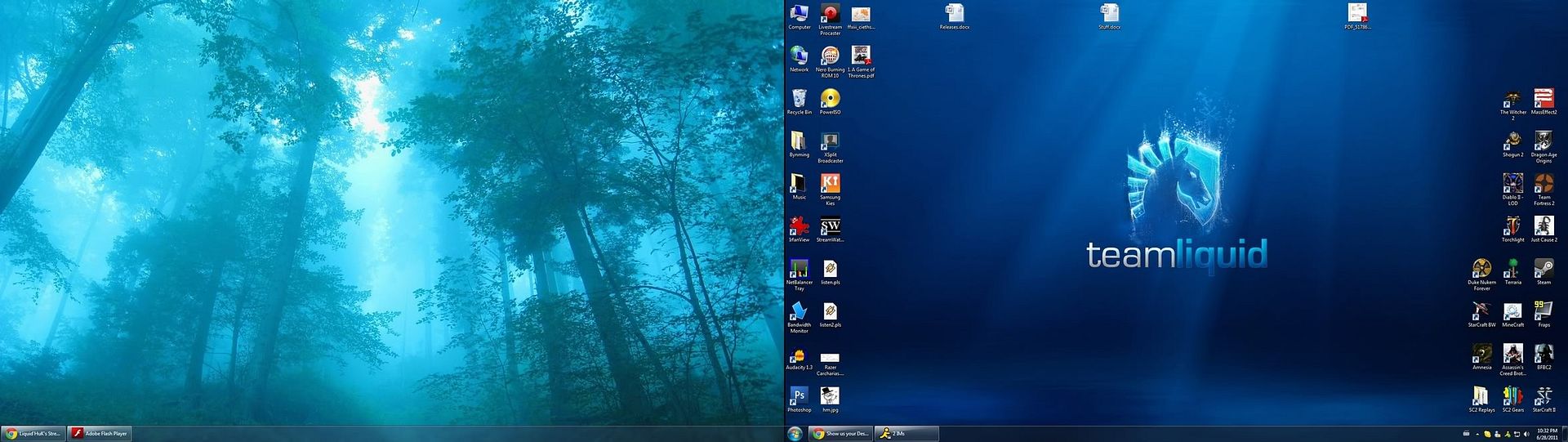Select the Razer Carcharias image file
Screen dimensions: 1568x442
(x=830, y=363)
